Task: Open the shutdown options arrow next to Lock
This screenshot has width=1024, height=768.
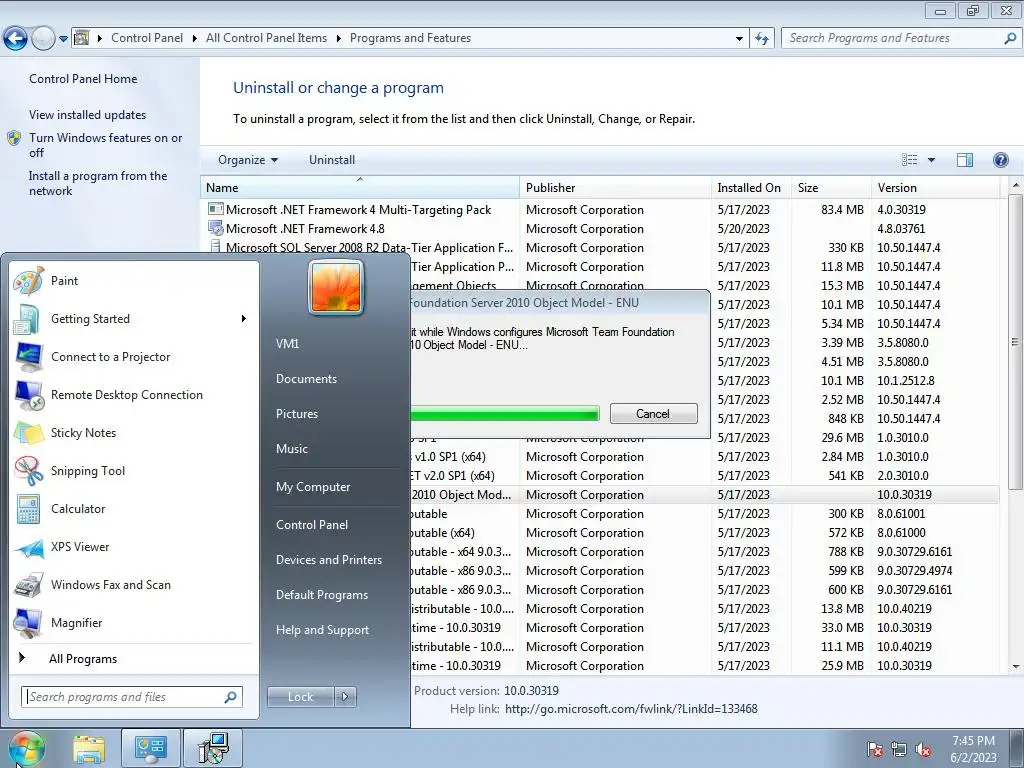Action: click(345, 697)
